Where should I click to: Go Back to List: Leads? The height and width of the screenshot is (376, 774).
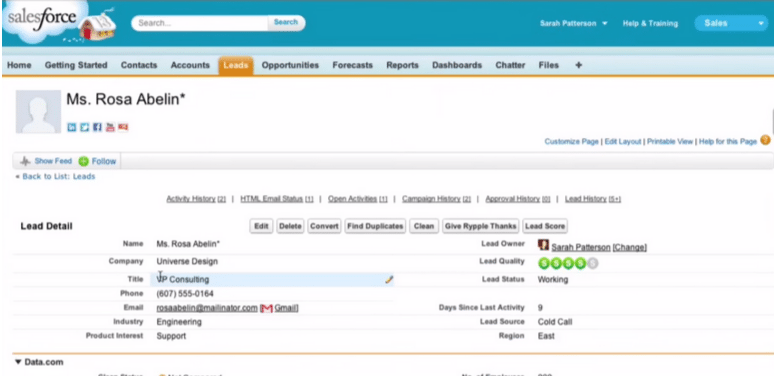pyautogui.click(x=59, y=177)
